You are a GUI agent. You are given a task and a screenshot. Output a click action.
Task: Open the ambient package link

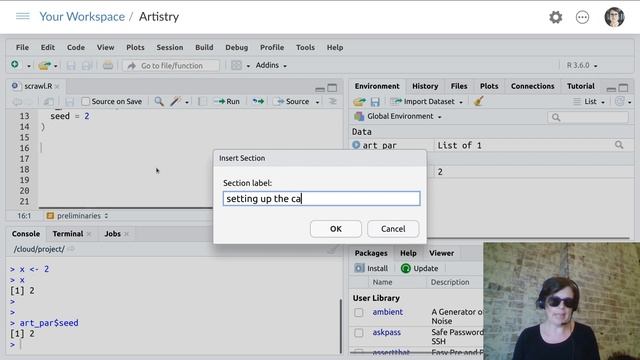coord(387,312)
